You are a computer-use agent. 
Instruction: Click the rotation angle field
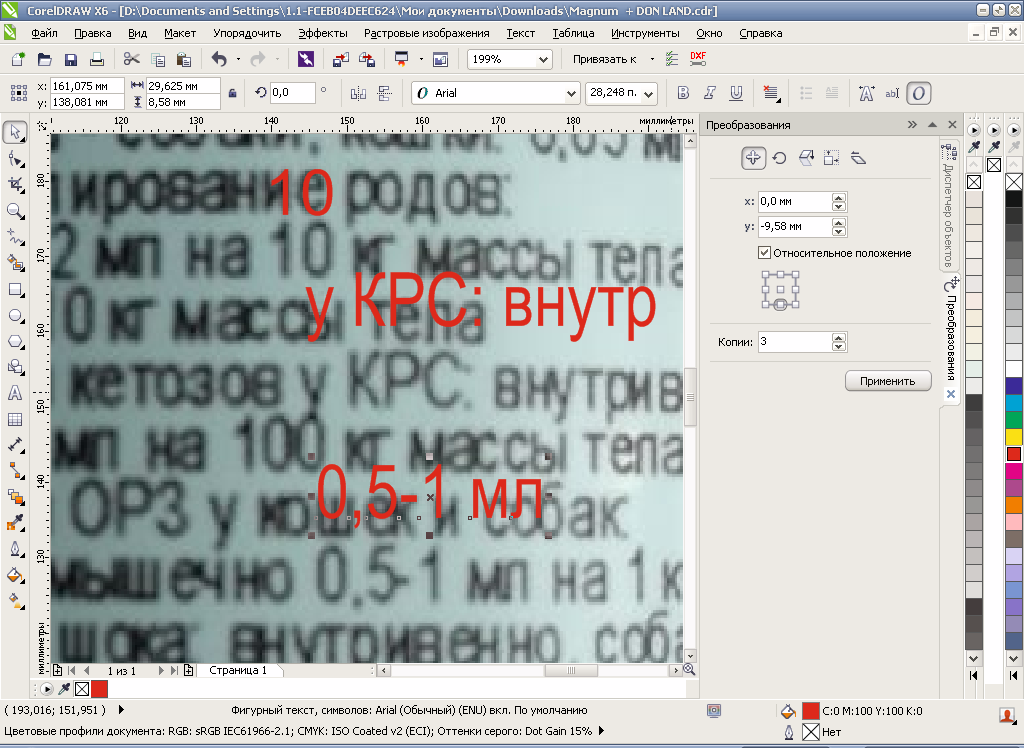click(293, 93)
